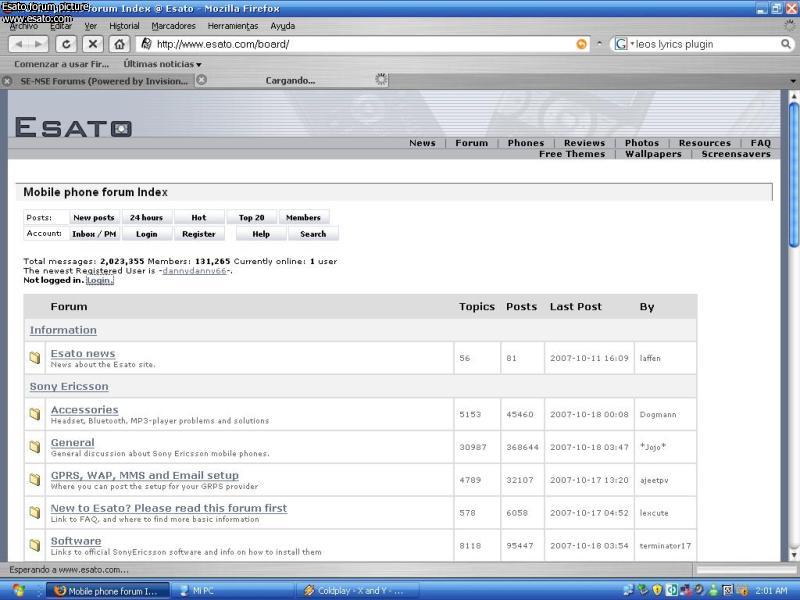Open Inbox / PM

(94, 234)
